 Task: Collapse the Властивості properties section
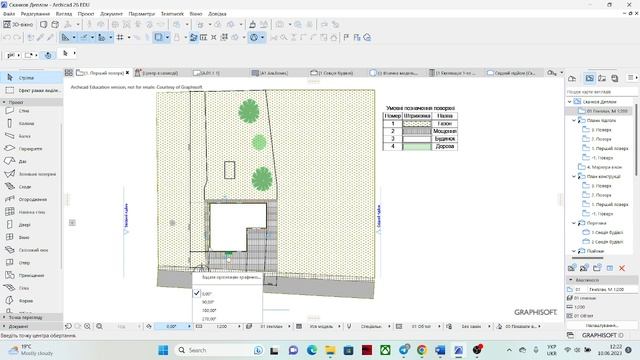coord(571,280)
